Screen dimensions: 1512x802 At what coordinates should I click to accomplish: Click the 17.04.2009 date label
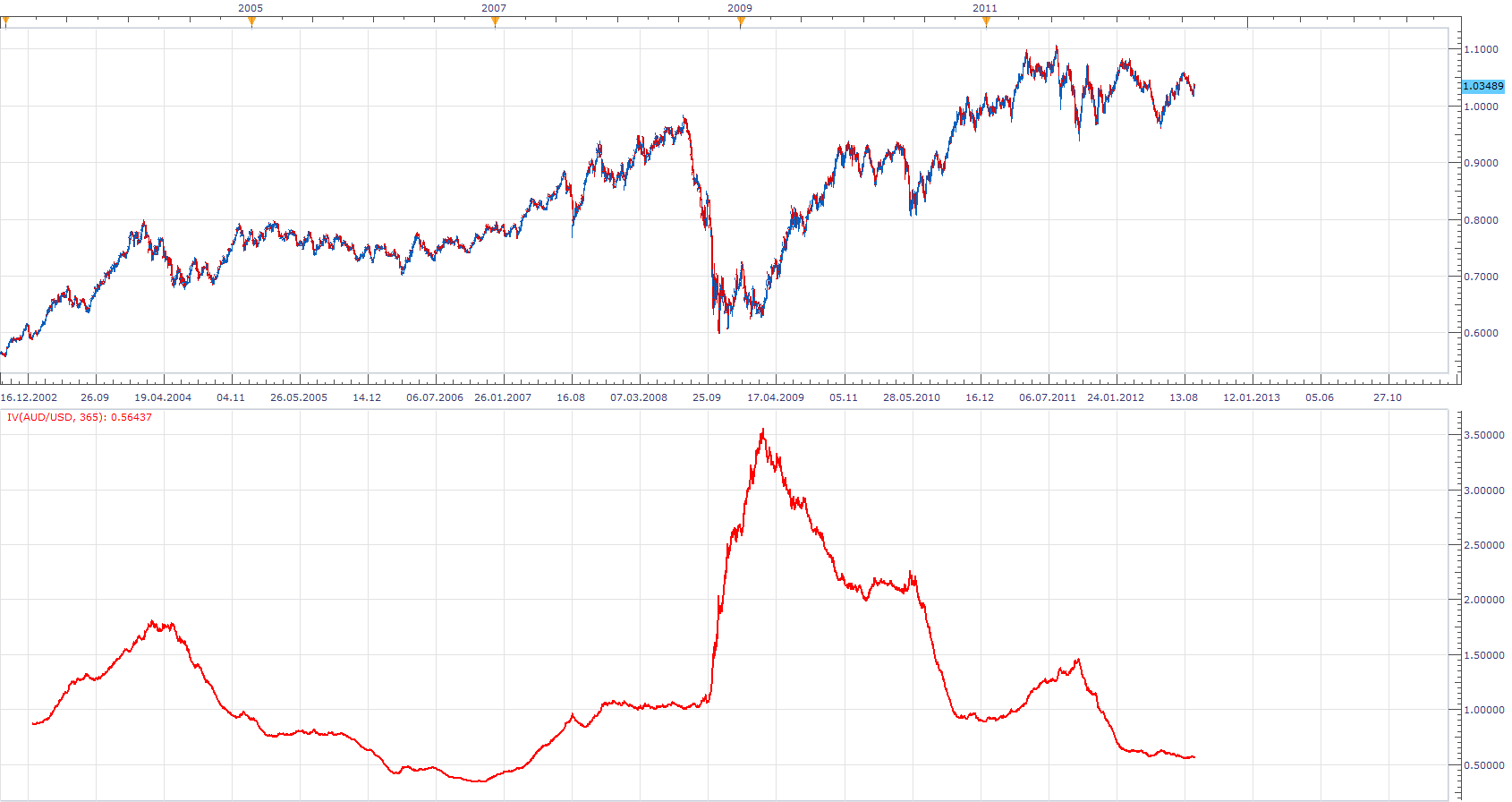coord(776,397)
